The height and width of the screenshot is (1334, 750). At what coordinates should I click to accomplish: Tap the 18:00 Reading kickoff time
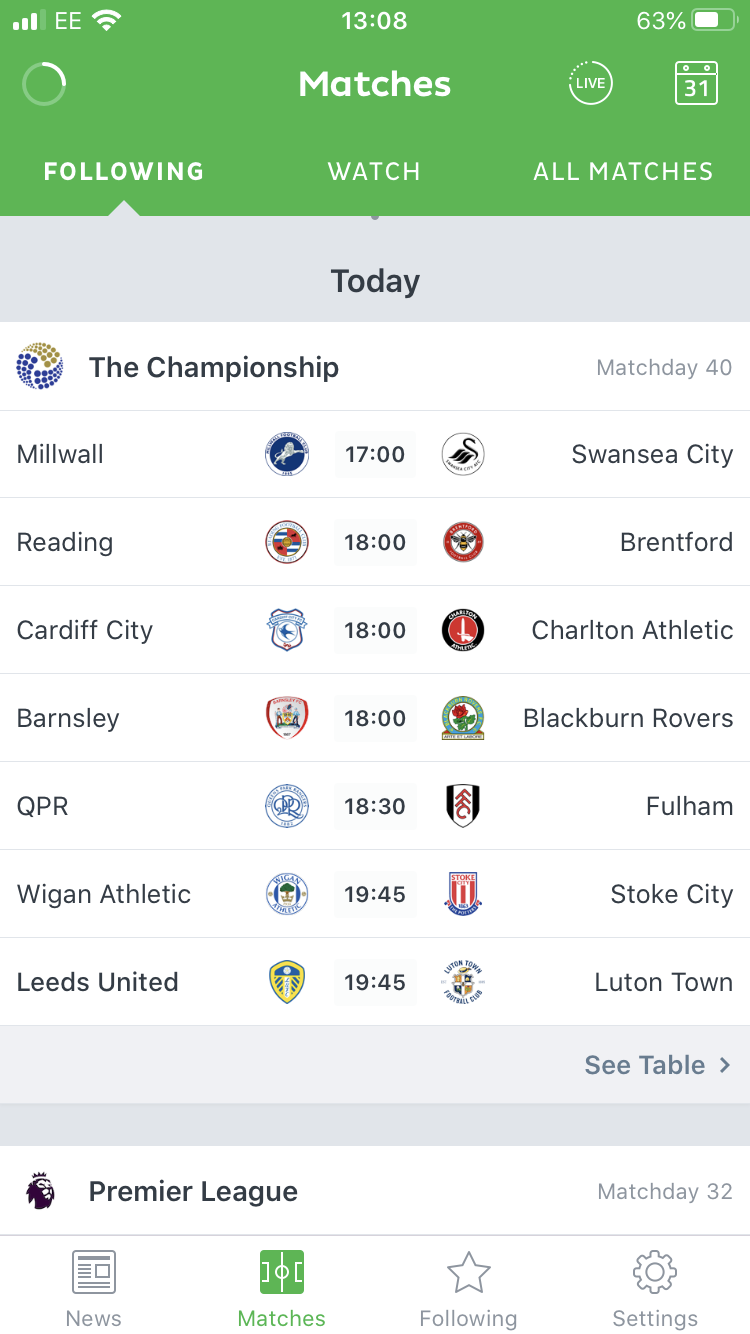(x=375, y=542)
